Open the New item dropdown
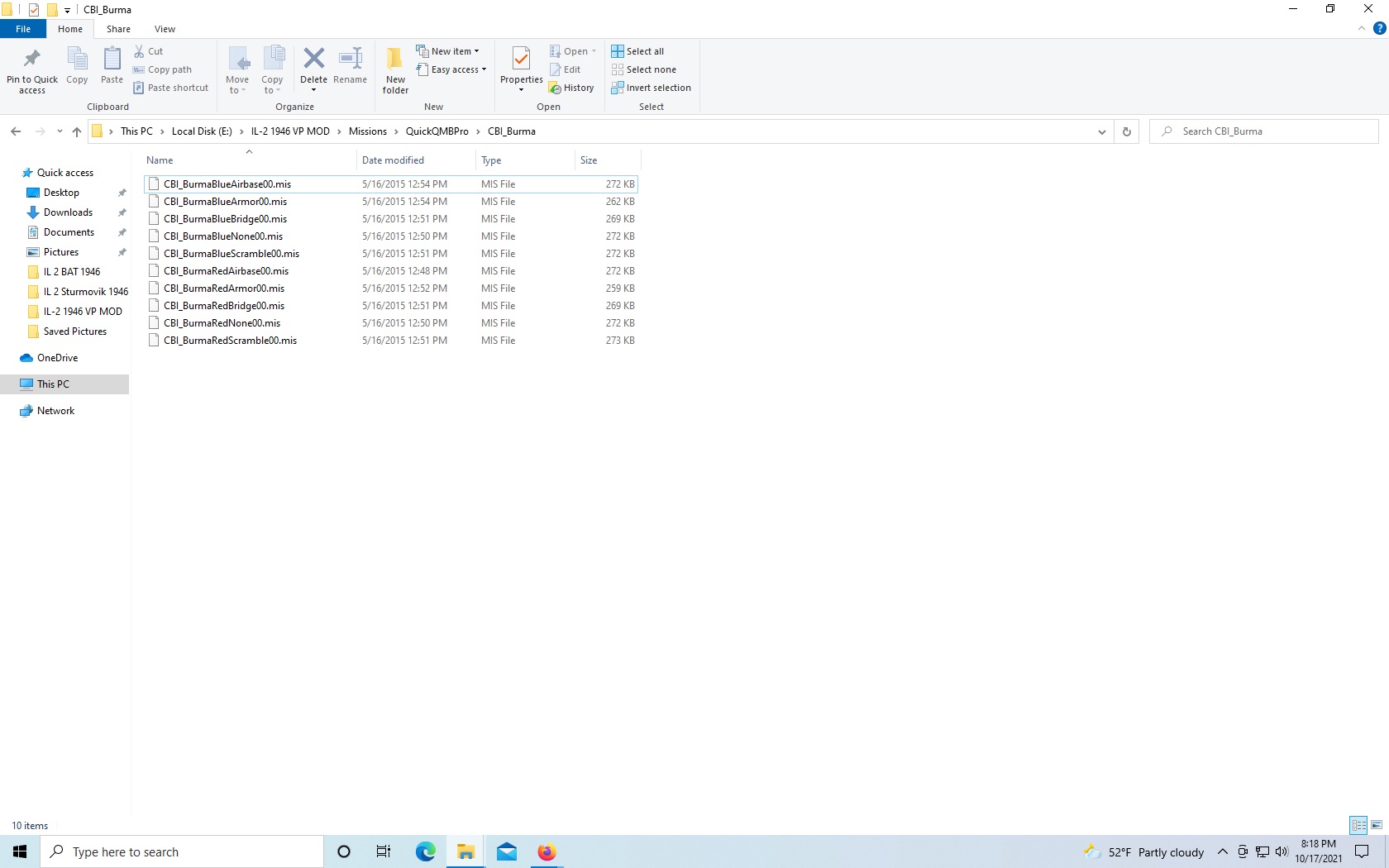 447,51
